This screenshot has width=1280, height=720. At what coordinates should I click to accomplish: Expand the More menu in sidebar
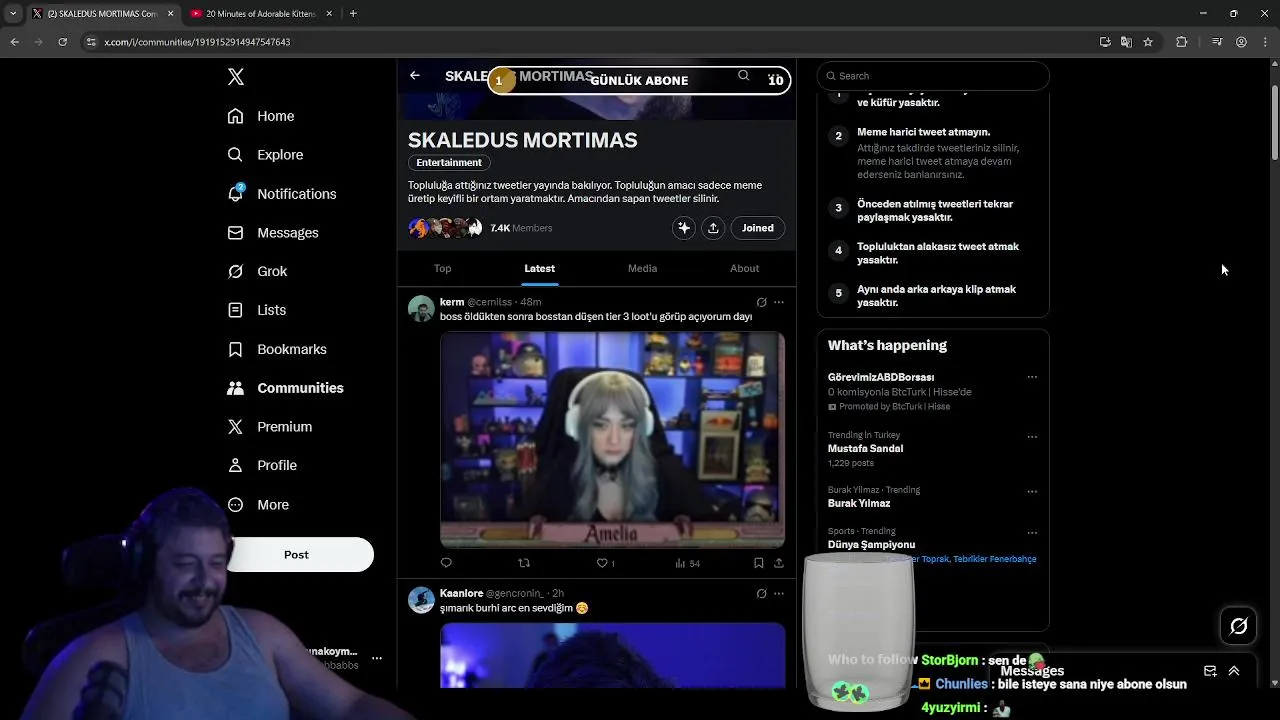pyautogui.click(x=258, y=505)
